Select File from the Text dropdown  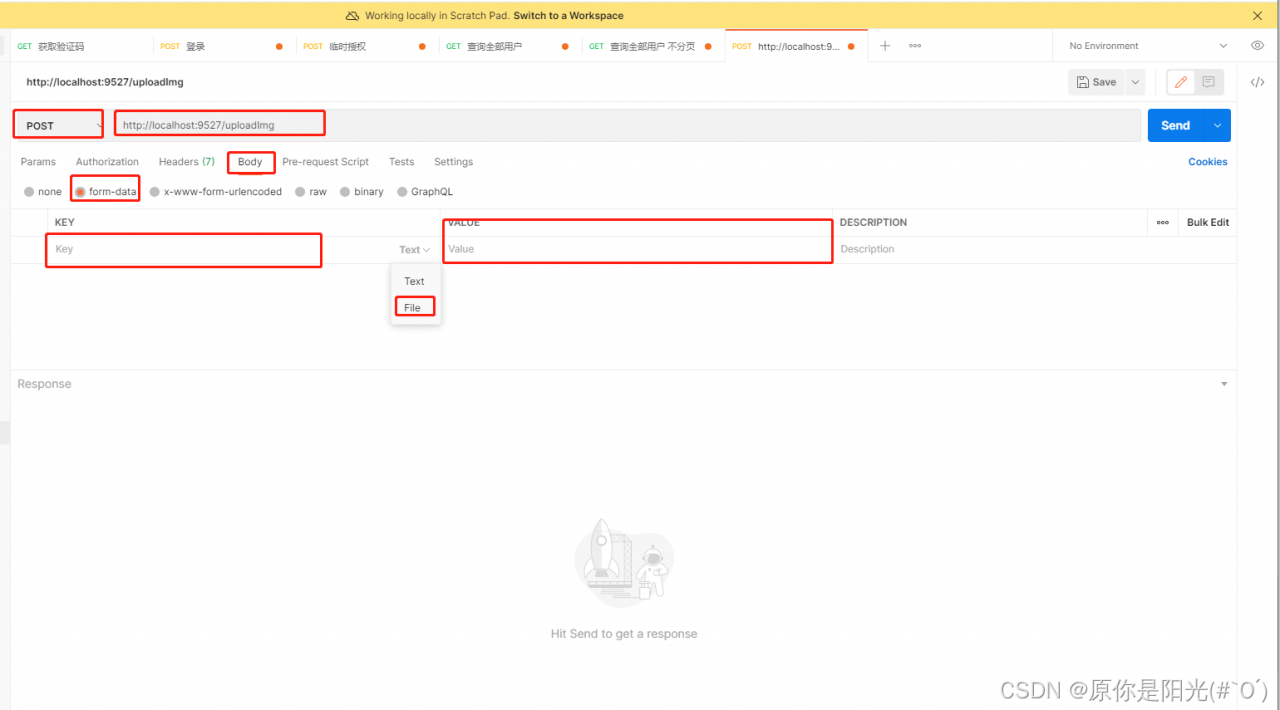(414, 306)
